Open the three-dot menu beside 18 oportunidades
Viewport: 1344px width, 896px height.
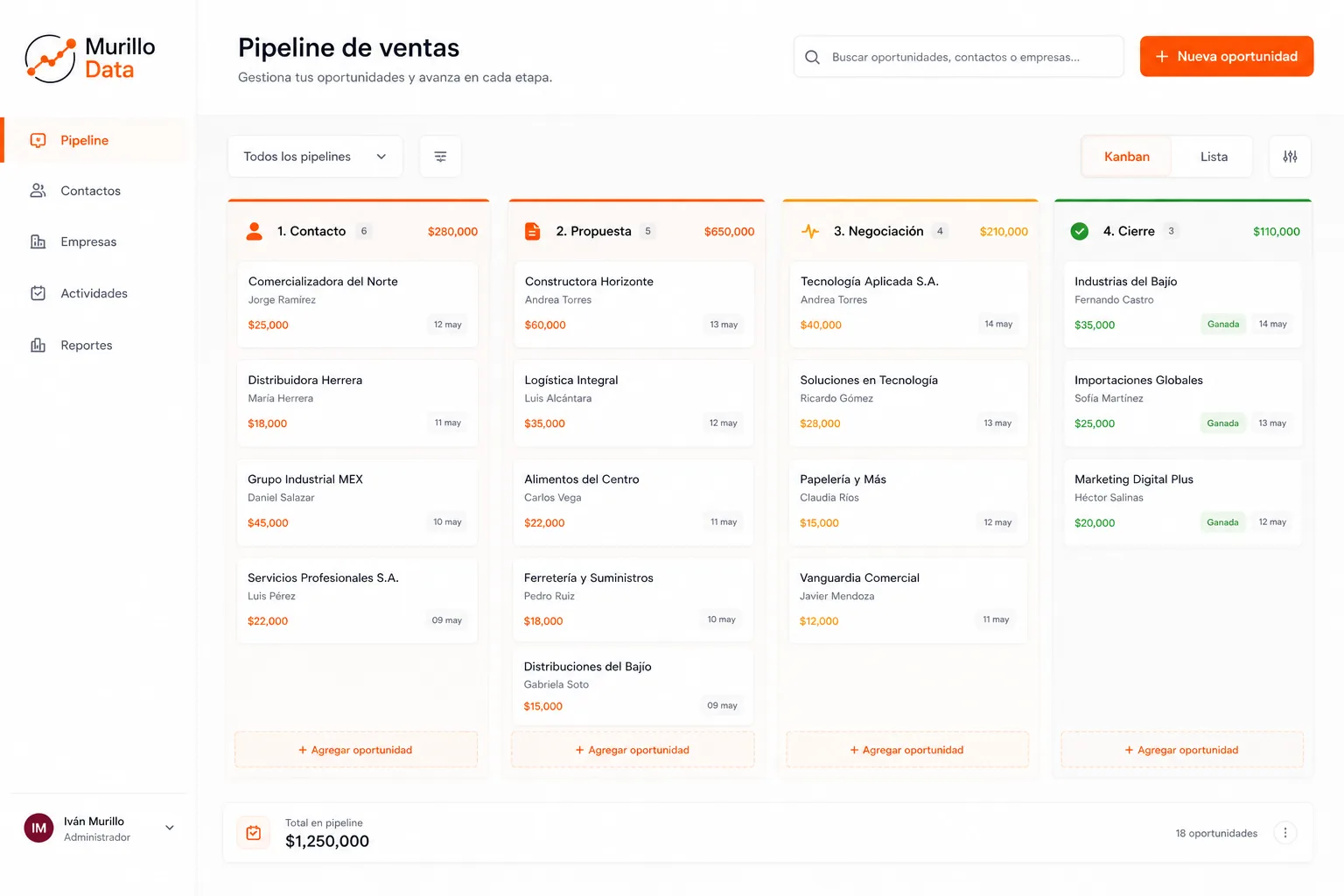[1285, 833]
